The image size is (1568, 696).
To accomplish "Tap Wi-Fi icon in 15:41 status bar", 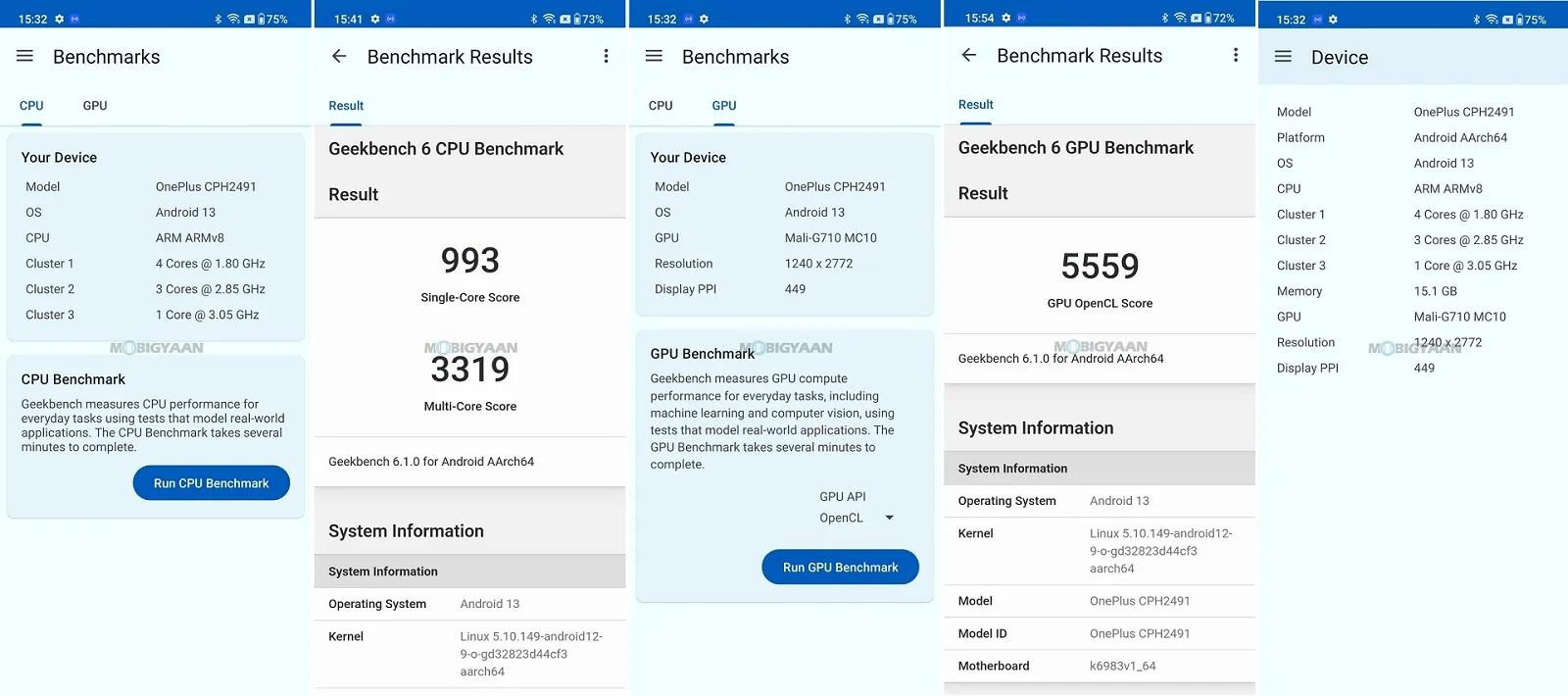I will click(x=550, y=19).
